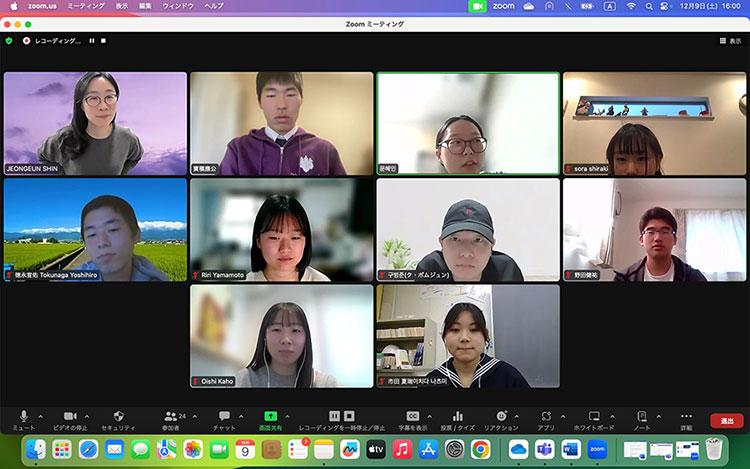Mute the microphone in Zoom toolbar
The image size is (750, 469).
24,416
